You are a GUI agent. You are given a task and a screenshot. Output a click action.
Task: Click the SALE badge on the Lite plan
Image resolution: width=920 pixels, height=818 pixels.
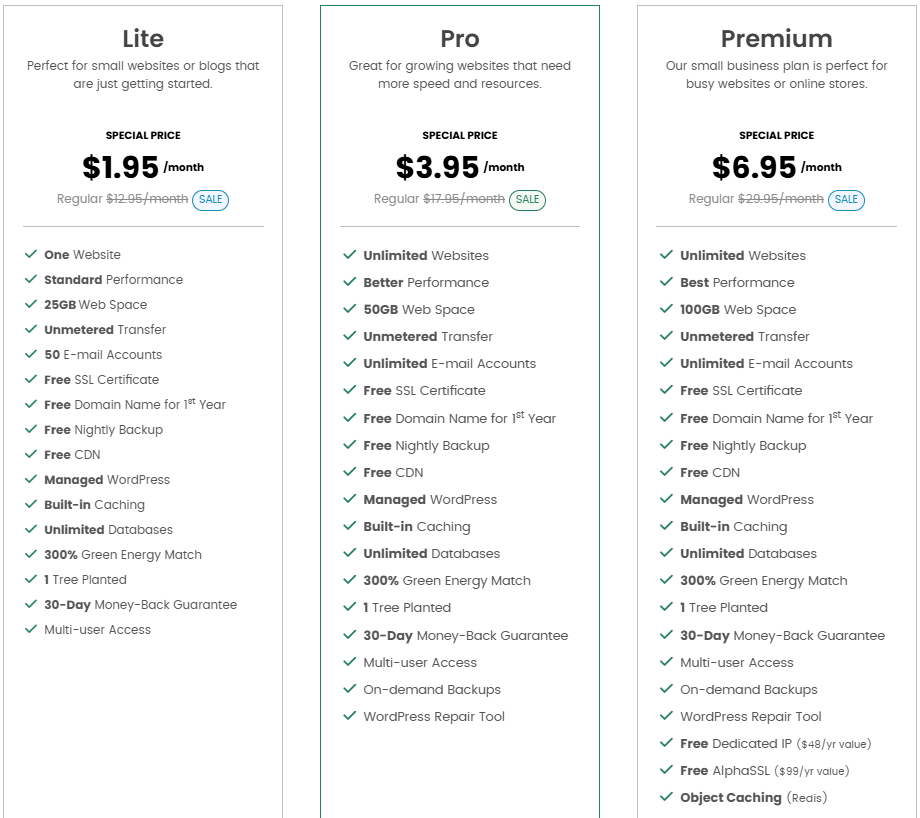click(210, 200)
